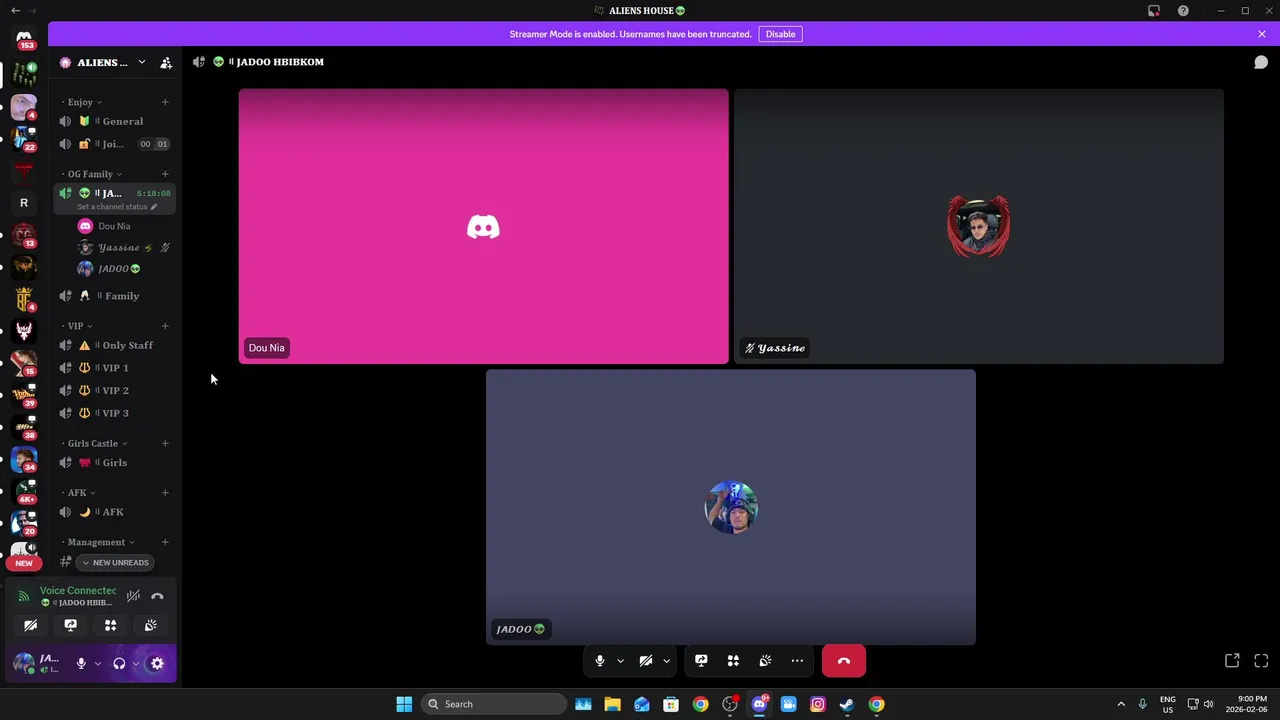
Task: Join the Girls voice channel
Action: [x=115, y=462]
